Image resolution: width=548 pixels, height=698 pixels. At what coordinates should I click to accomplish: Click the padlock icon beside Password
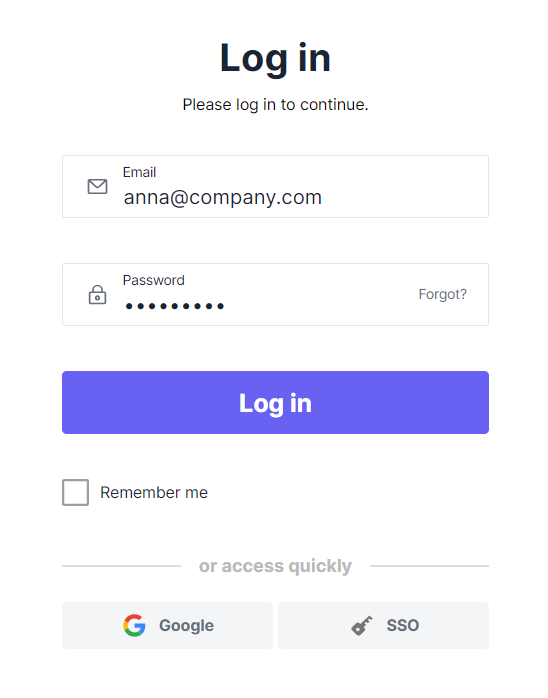(97, 295)
